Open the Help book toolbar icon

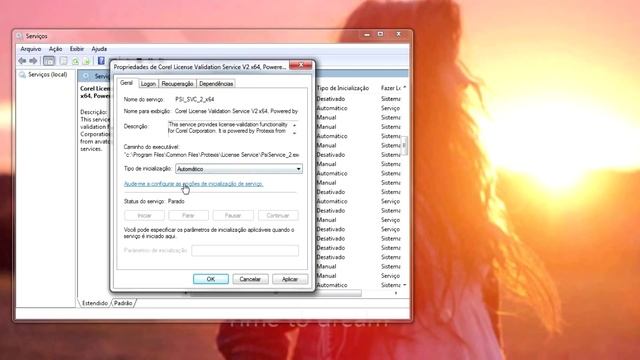(x=101, y=61)
